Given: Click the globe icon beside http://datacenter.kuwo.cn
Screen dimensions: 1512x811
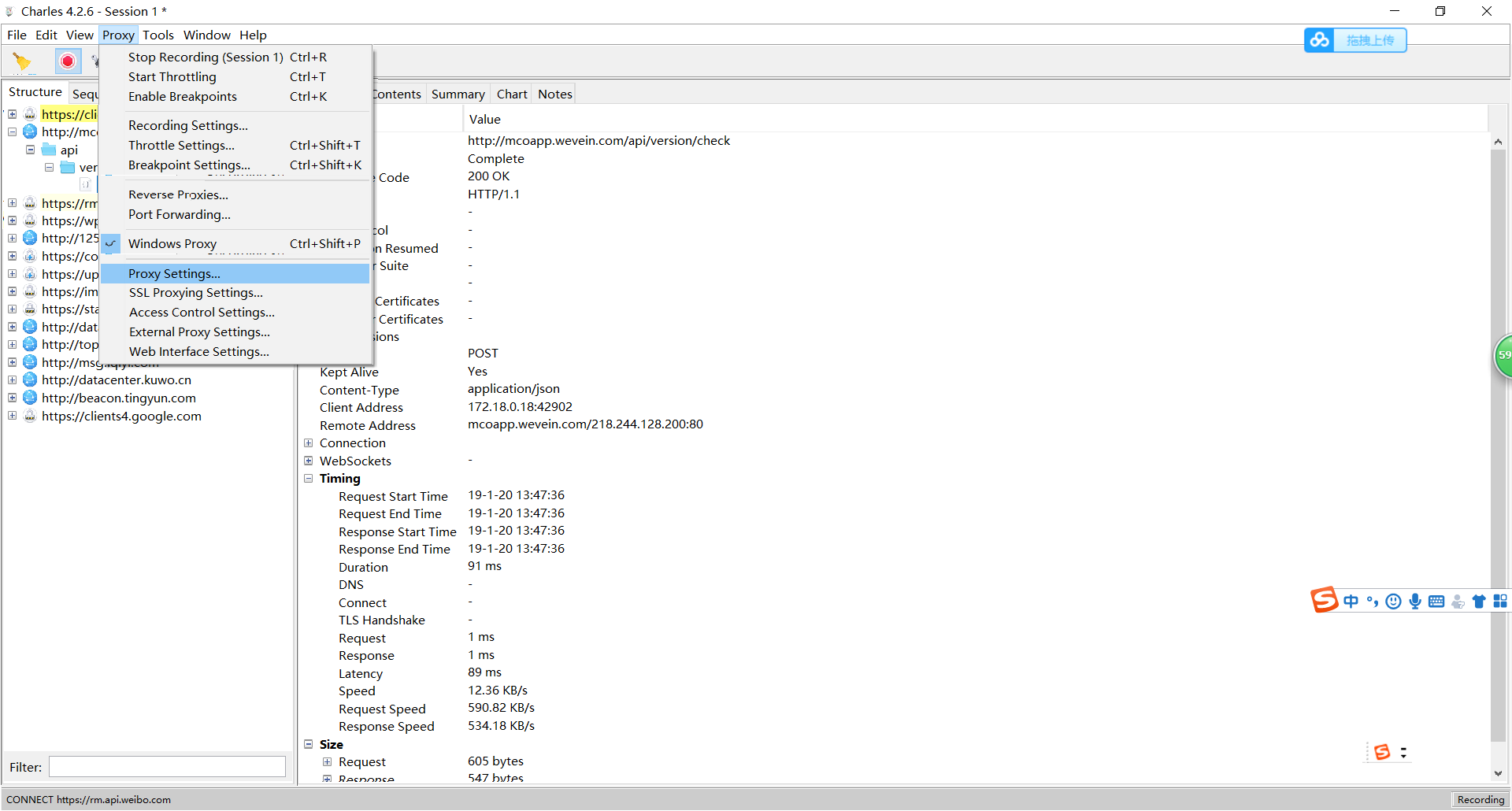Looking at the screenshot, I should (x=30, y=380).
